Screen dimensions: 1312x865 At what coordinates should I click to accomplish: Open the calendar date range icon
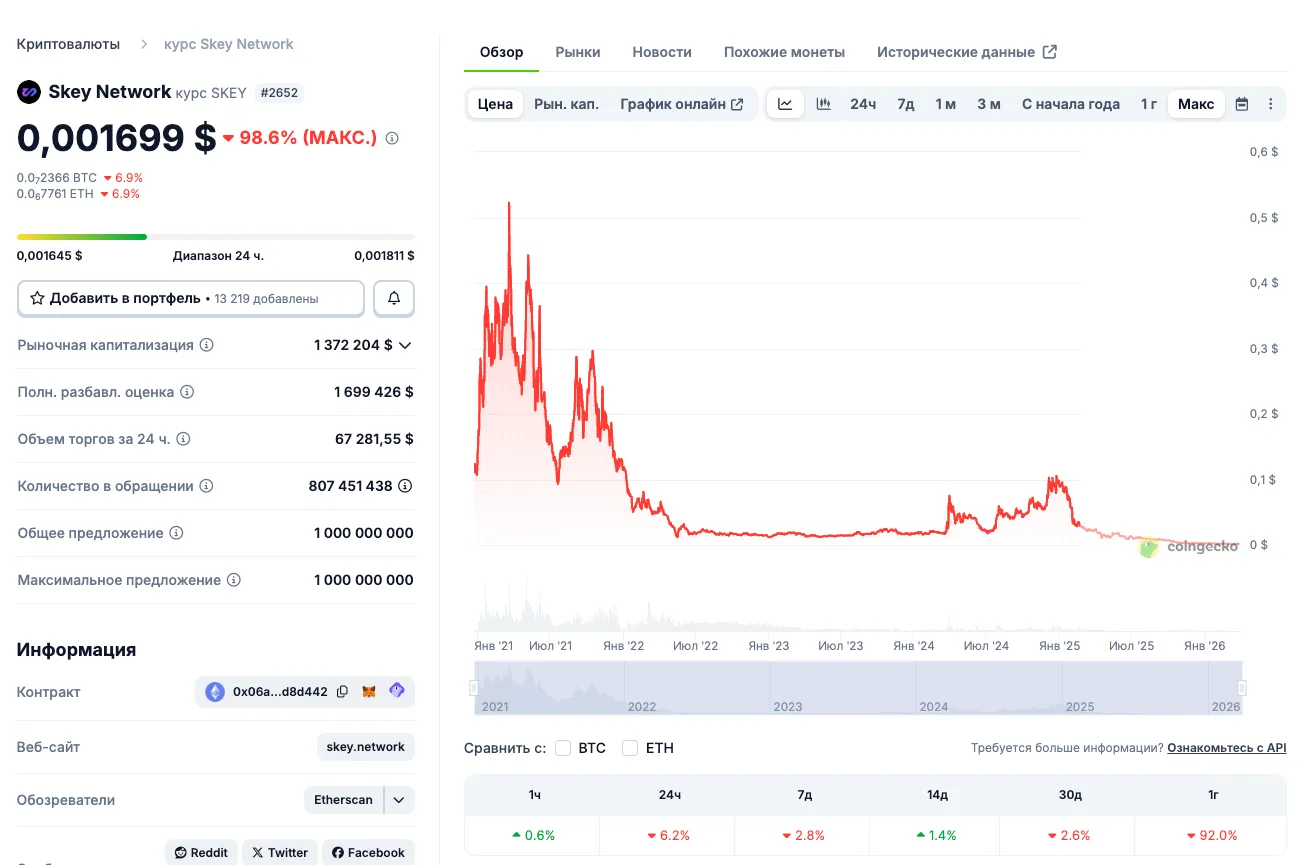[x=1242, y=104]
